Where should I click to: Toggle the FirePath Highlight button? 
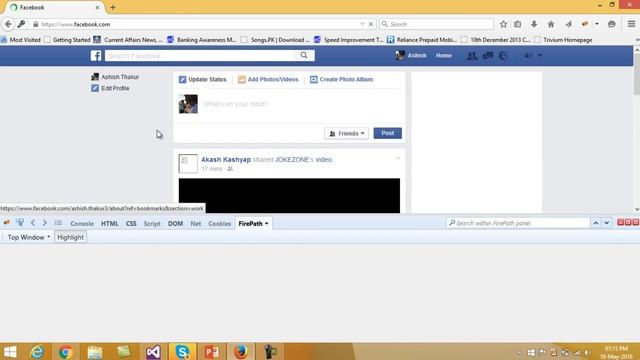(70, 237)
